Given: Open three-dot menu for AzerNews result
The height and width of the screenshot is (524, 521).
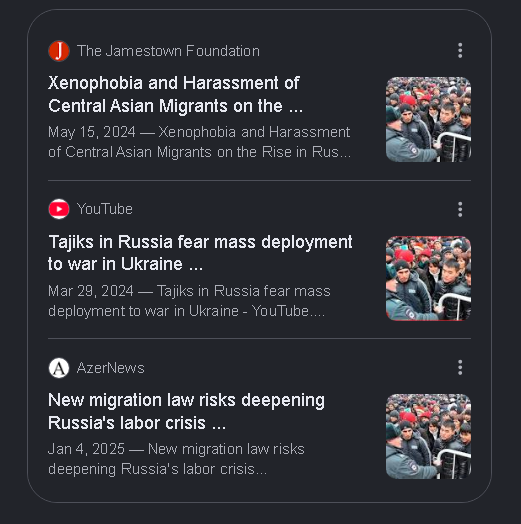Looking at the screenshot, I should [460, 368].
